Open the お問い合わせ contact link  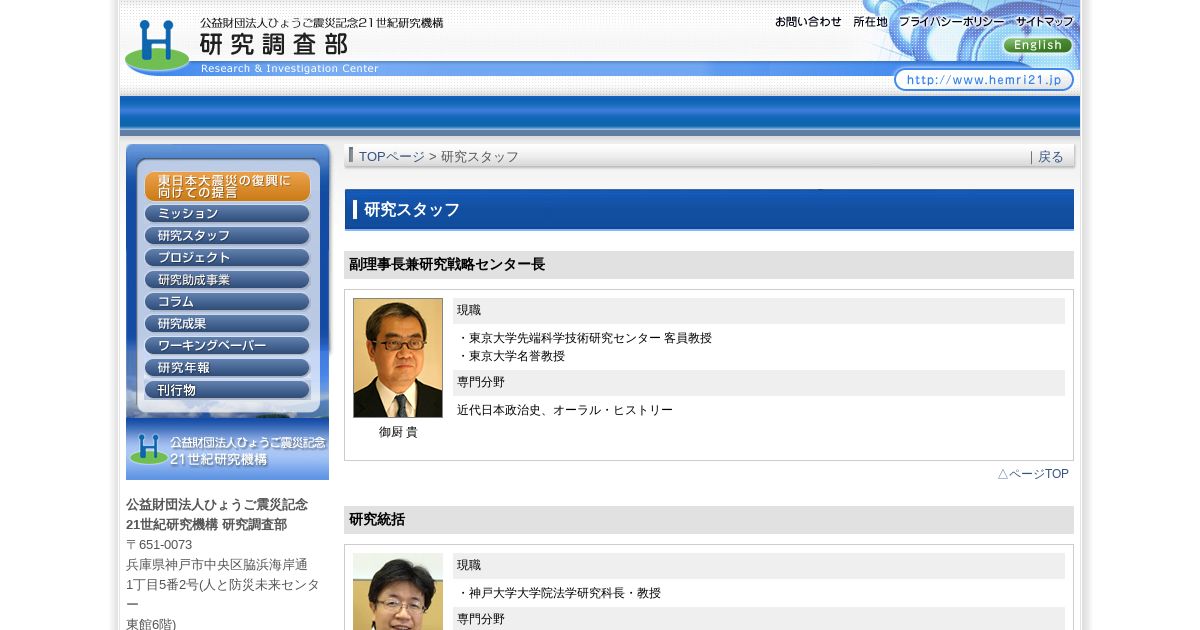coord(808,21)
